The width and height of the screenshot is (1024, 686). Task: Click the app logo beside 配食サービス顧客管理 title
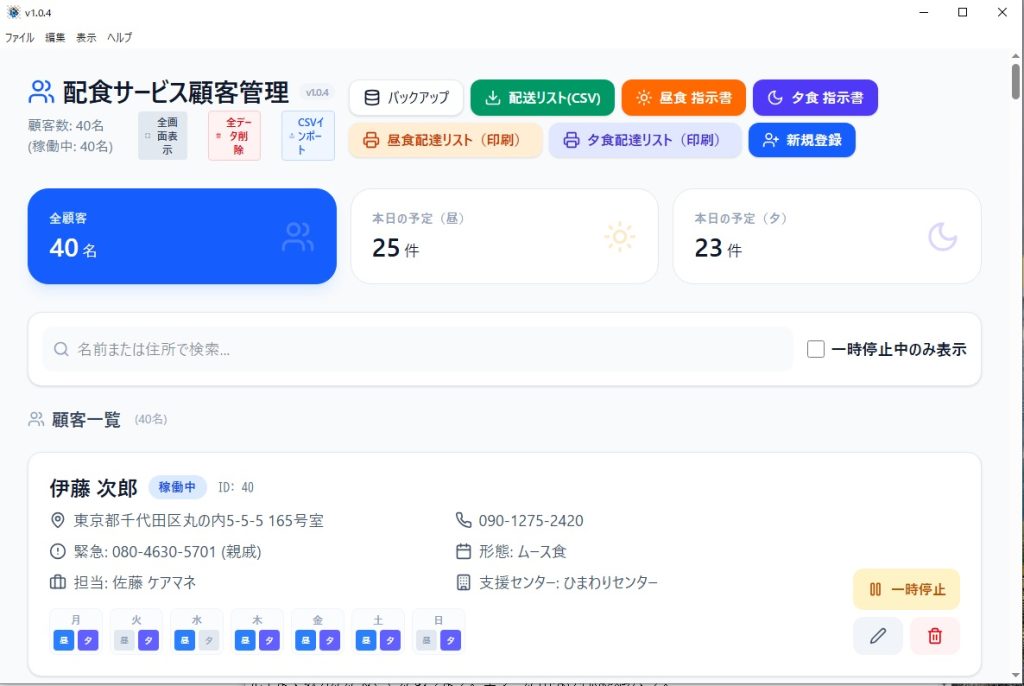pyautogui.click(x=41, y=93)
